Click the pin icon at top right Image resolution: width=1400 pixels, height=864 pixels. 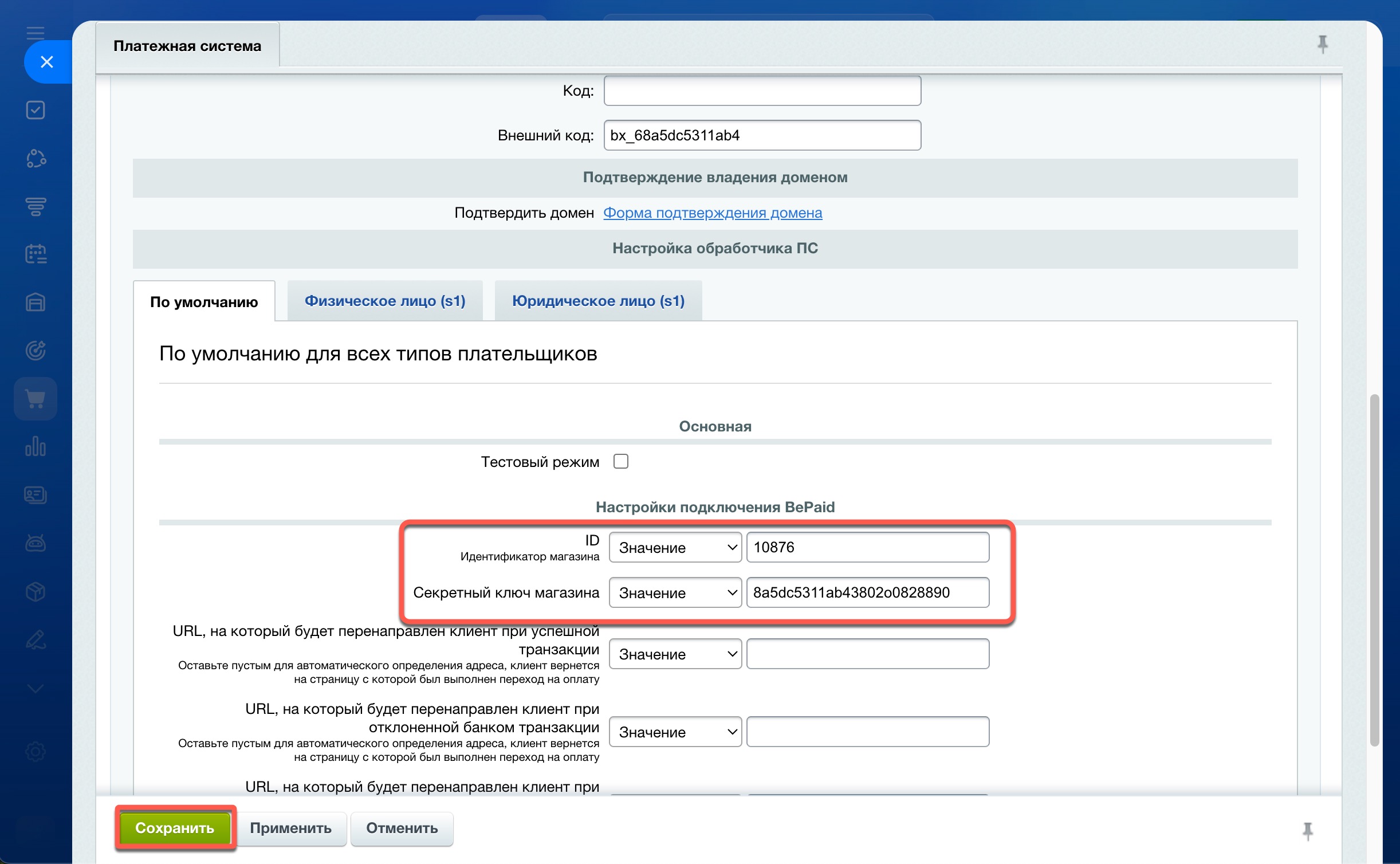click(x=1322, y=44)
